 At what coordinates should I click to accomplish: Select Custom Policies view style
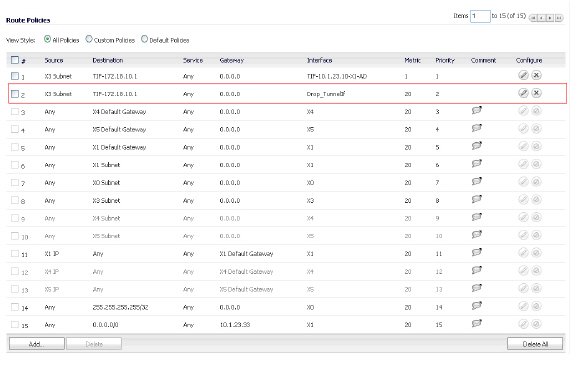click(x=89, y=39)
